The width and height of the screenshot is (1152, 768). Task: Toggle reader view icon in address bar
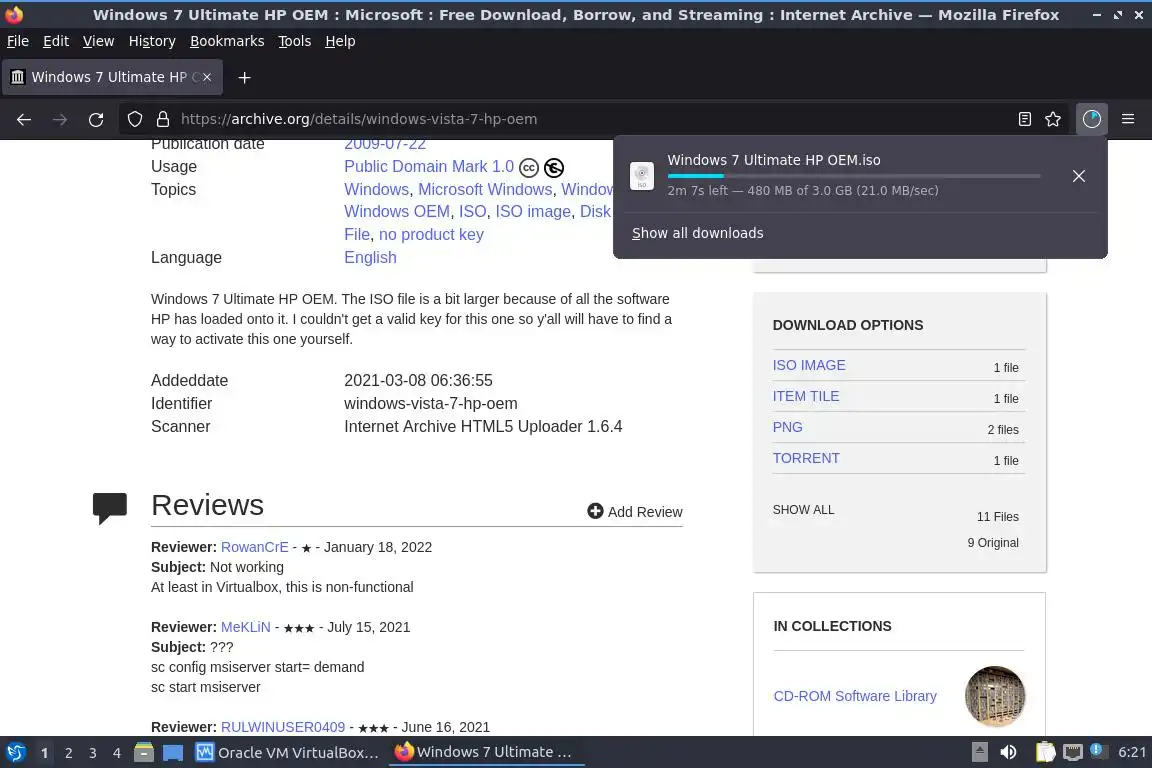click(1024, 119)
